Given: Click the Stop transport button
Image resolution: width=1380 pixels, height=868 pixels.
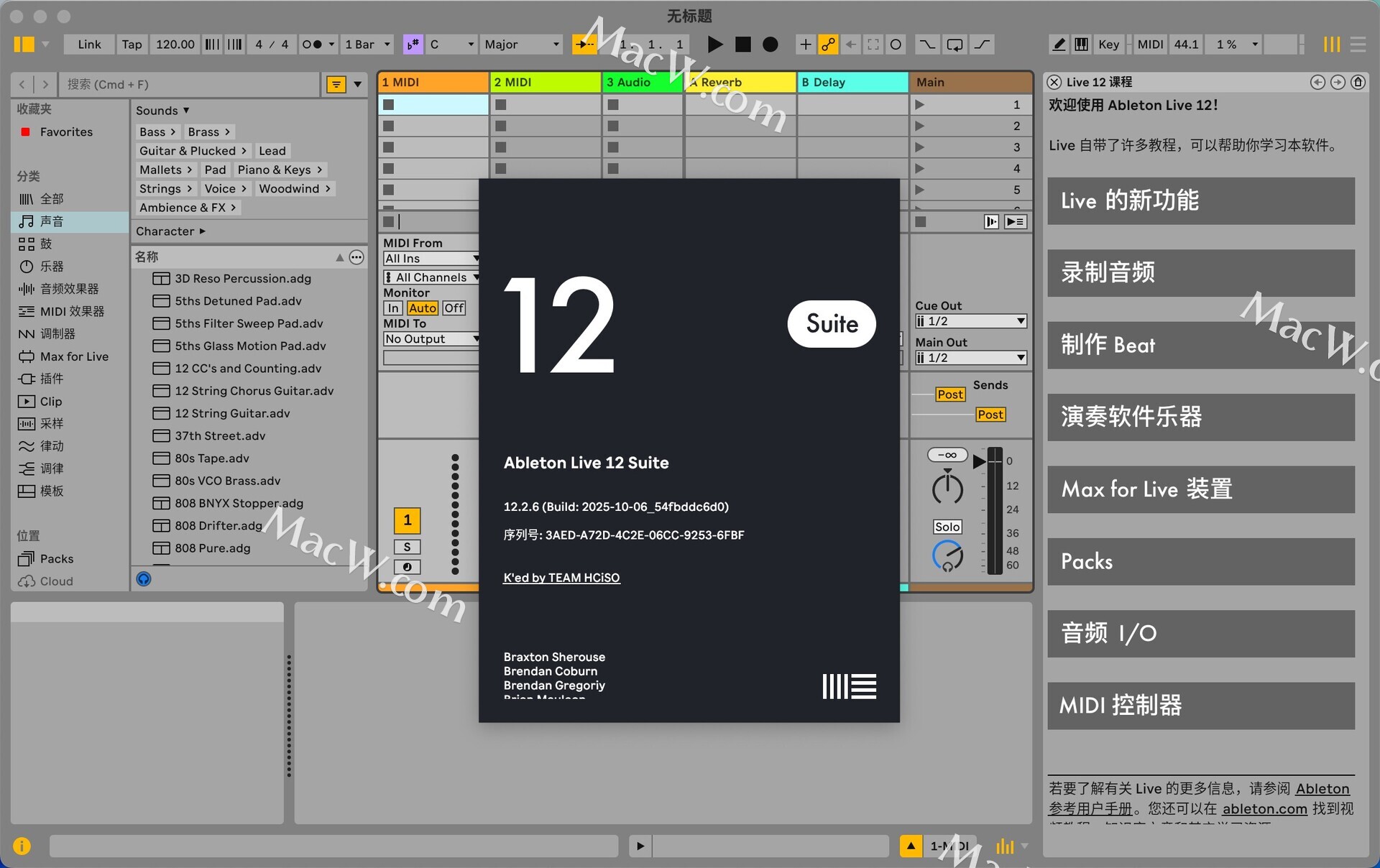Looking at the screenshot, I should click(x=742, y=45).
